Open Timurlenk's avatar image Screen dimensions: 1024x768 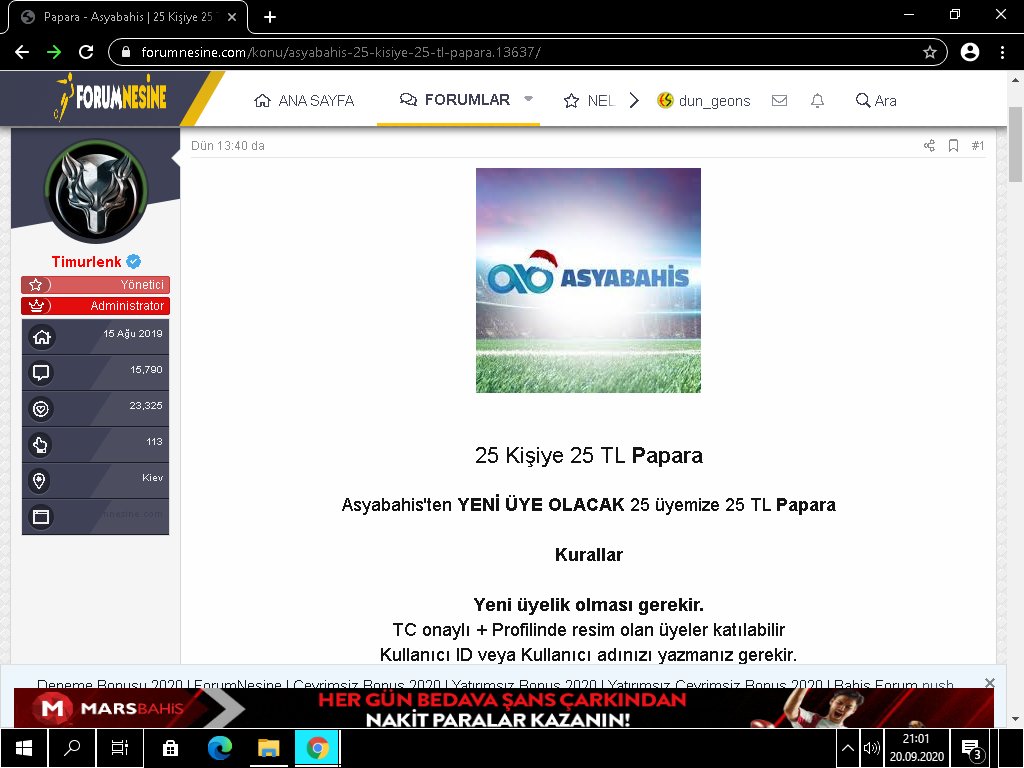click(x=96, y=191)
